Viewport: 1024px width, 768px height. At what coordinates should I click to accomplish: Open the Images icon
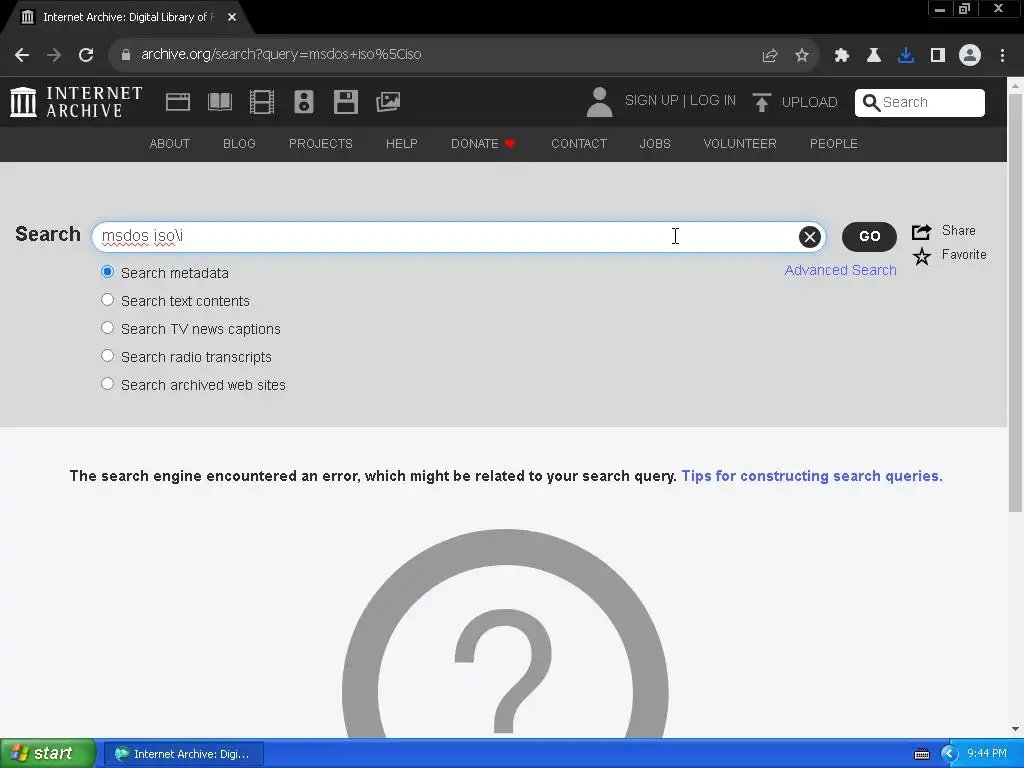388,102
